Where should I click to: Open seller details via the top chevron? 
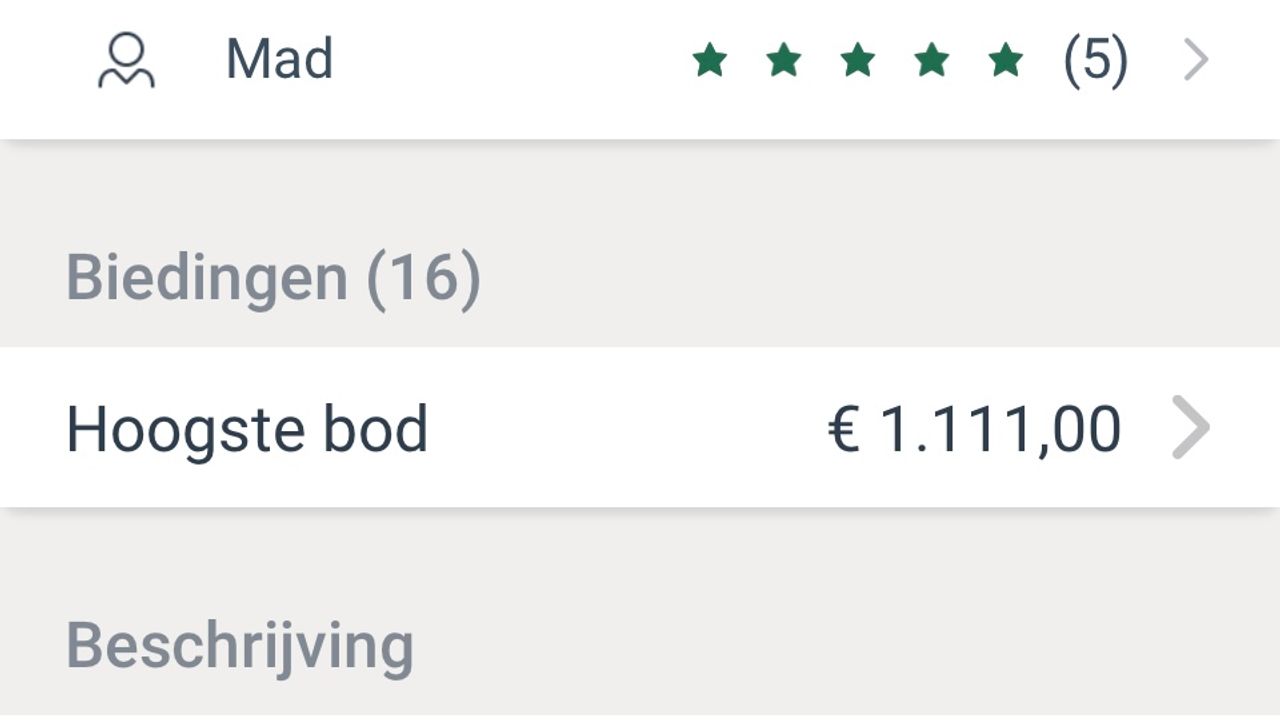click(x=1196, y=61)
